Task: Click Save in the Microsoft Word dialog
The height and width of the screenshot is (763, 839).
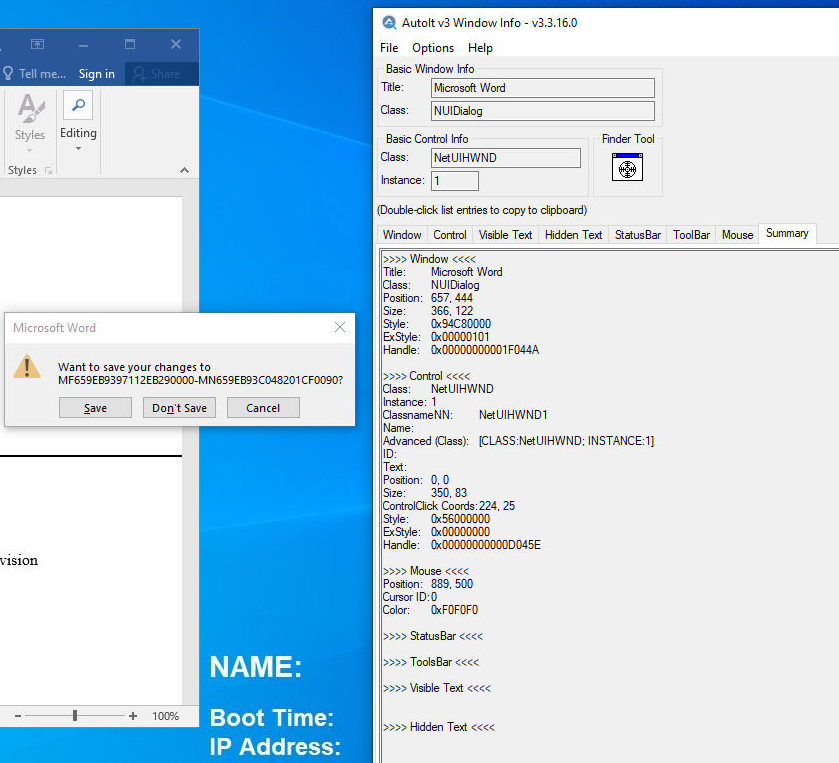Action: [x=95, y=408]
